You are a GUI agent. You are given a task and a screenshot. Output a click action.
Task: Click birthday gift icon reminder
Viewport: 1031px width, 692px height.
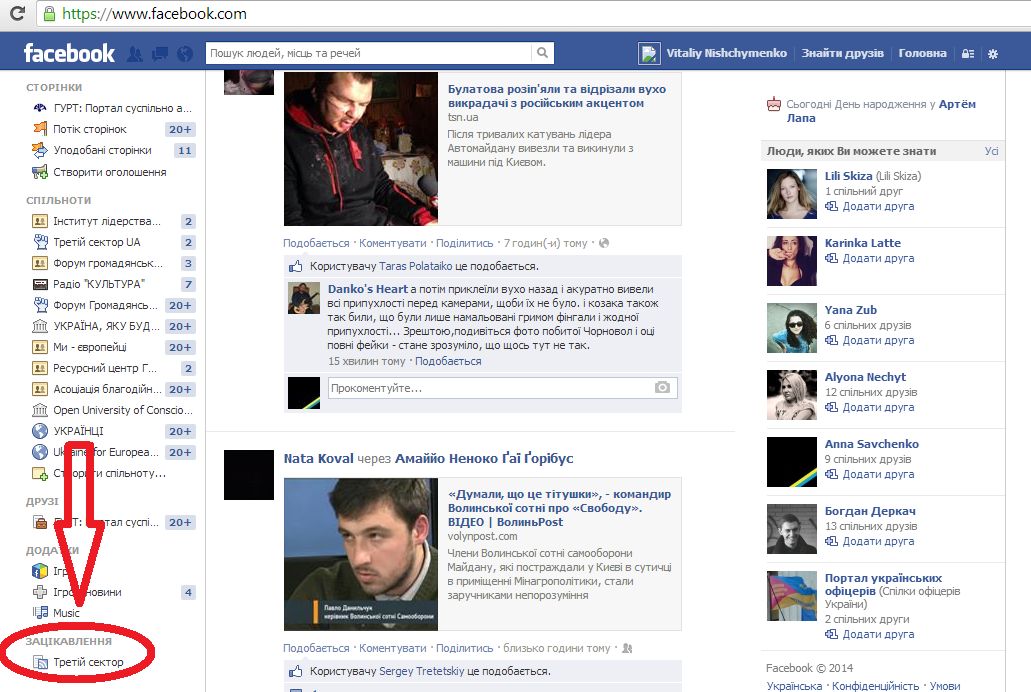774,104
